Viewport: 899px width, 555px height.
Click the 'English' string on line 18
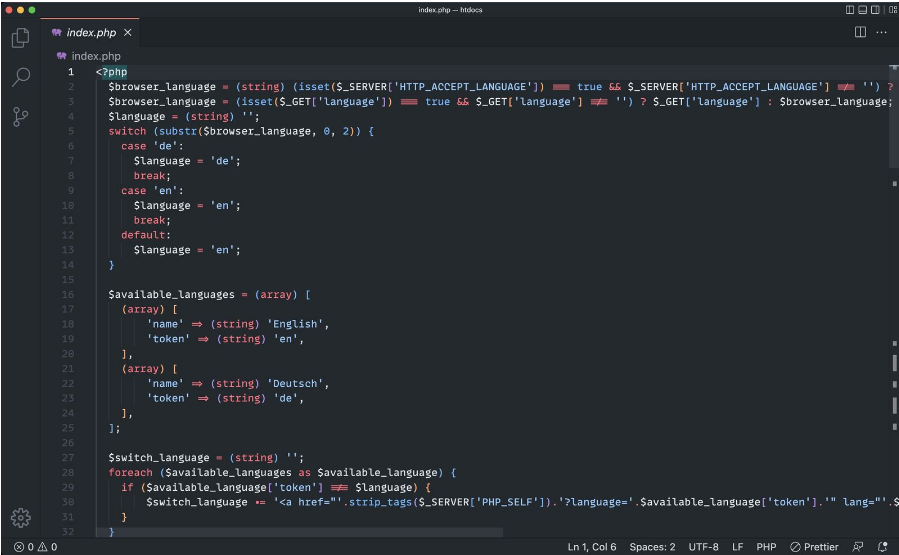295,324
